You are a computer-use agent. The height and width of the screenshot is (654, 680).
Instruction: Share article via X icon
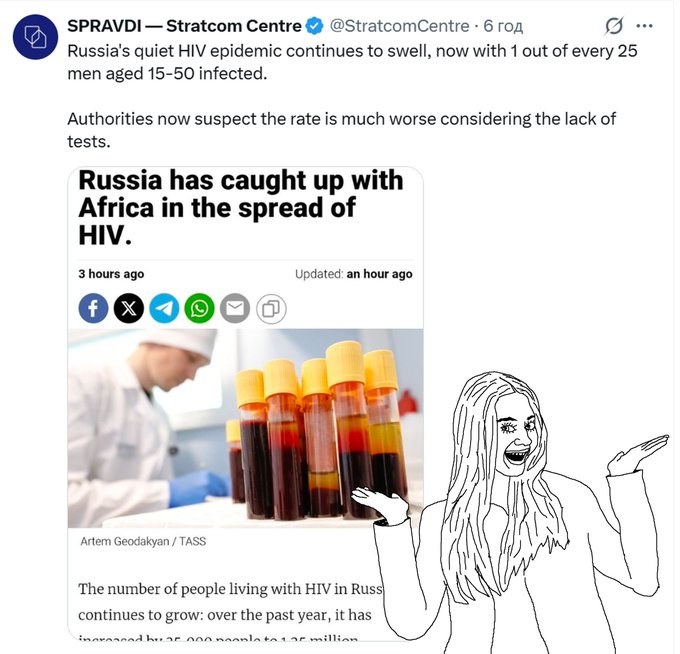pyautogui.click(x=128, y=308)
